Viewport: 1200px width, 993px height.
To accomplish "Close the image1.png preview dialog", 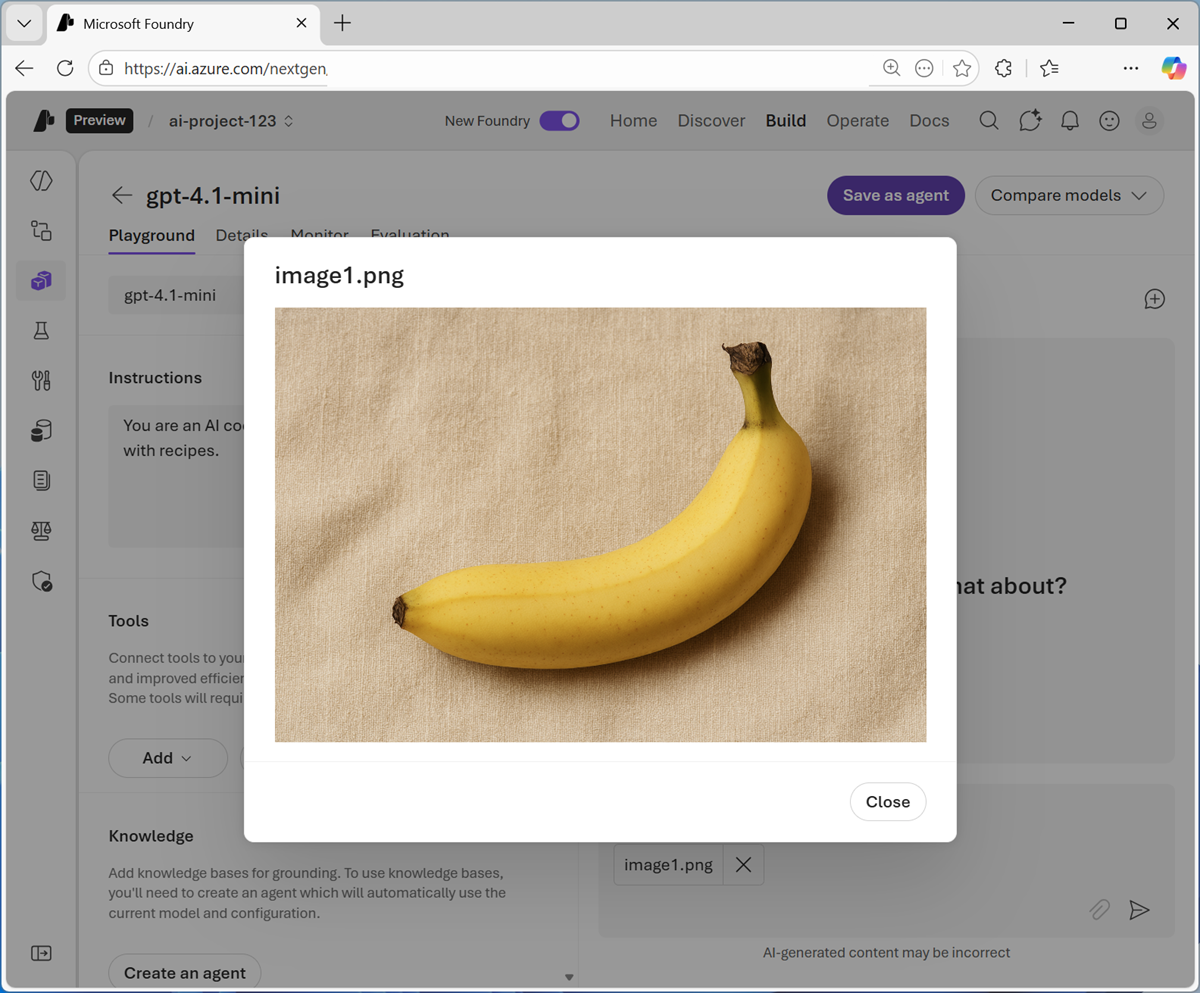I will (x=887, y=801).
